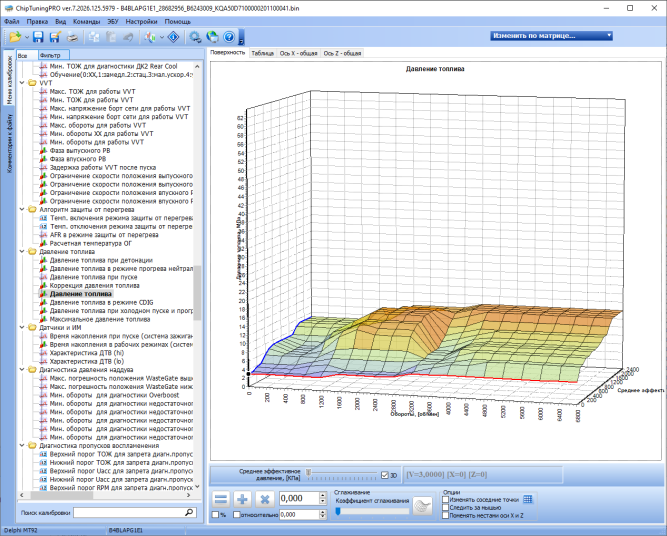Click the compare charts toolbar icon
The image size is (667, 536).
[150, 37]
